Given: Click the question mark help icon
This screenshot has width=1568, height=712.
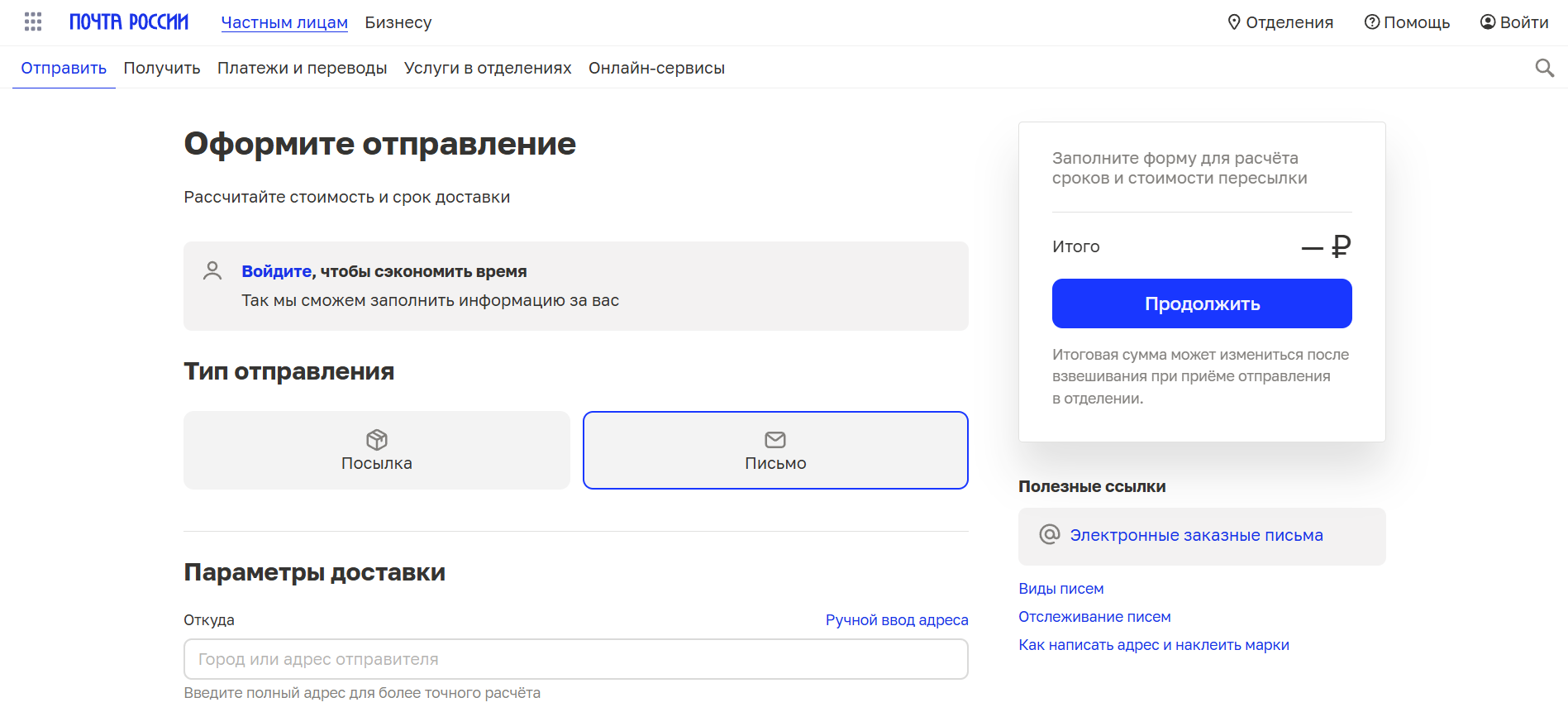Looking at the screenshot, I should [1372, 22].
